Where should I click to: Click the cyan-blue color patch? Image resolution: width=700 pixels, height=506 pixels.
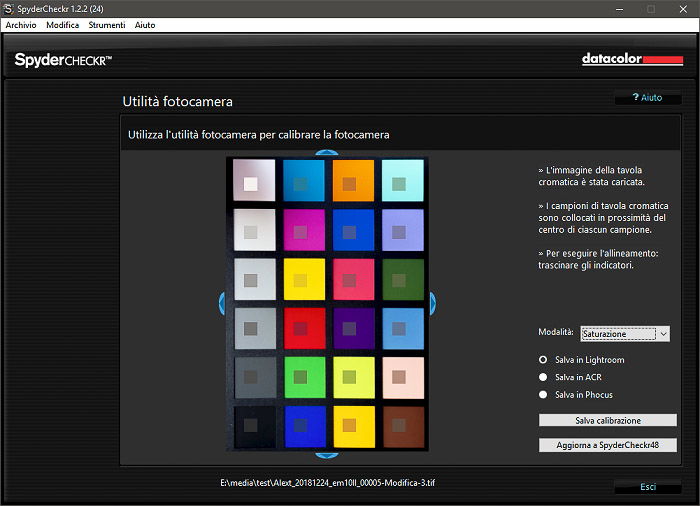pos(304,180)
